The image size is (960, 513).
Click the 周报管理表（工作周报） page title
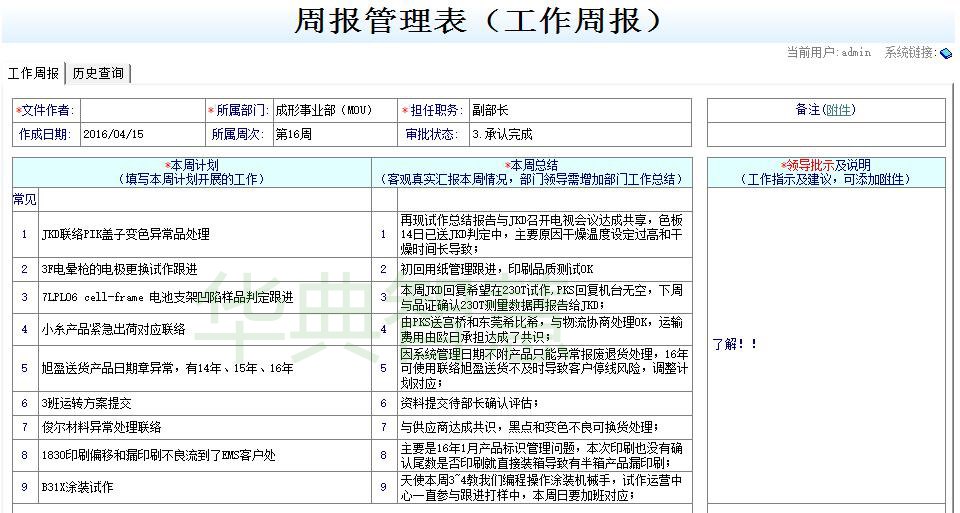[479, 20]
